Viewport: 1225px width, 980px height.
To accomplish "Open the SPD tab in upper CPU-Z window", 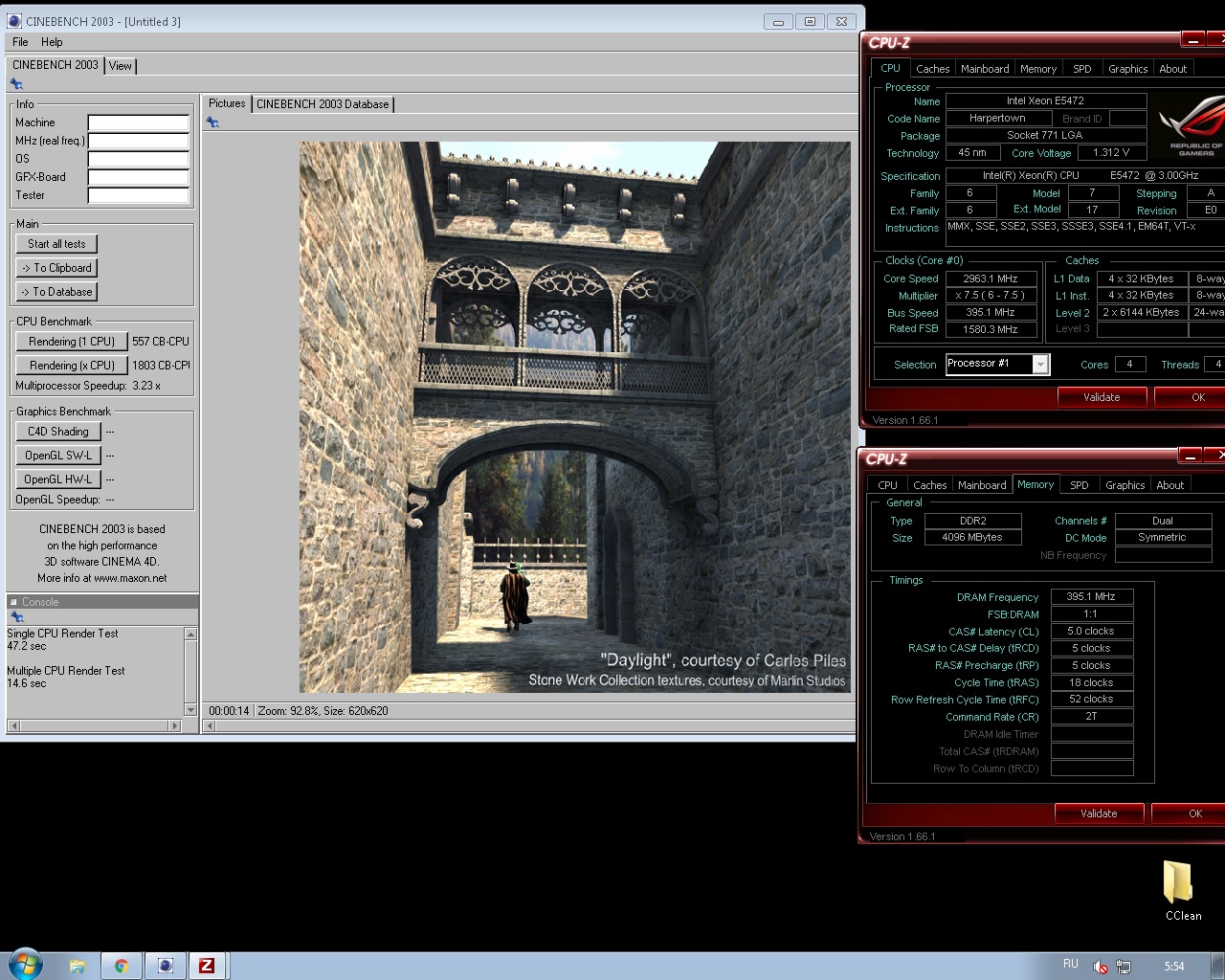I will (x=1082, y=69).
